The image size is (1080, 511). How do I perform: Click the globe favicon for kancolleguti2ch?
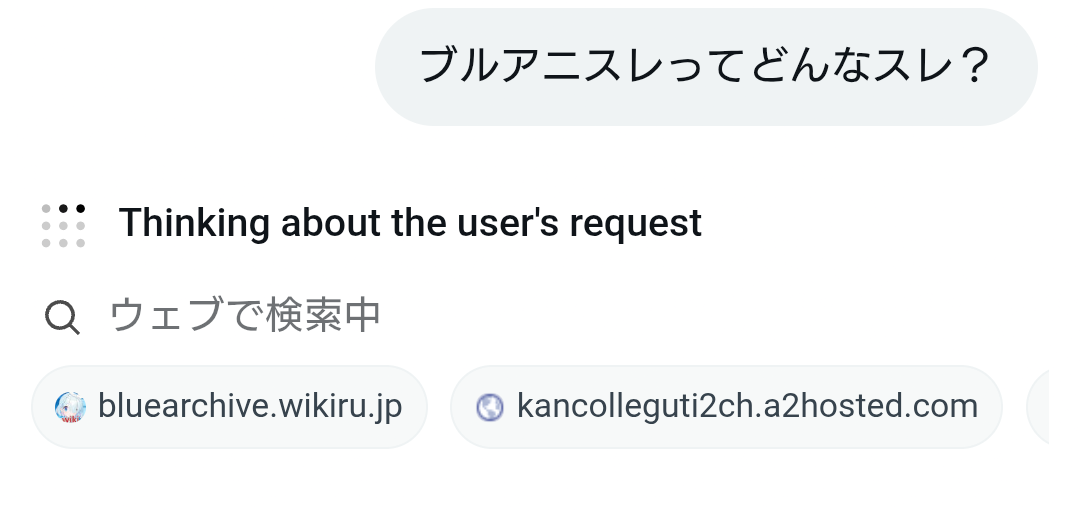click(489, 407)
